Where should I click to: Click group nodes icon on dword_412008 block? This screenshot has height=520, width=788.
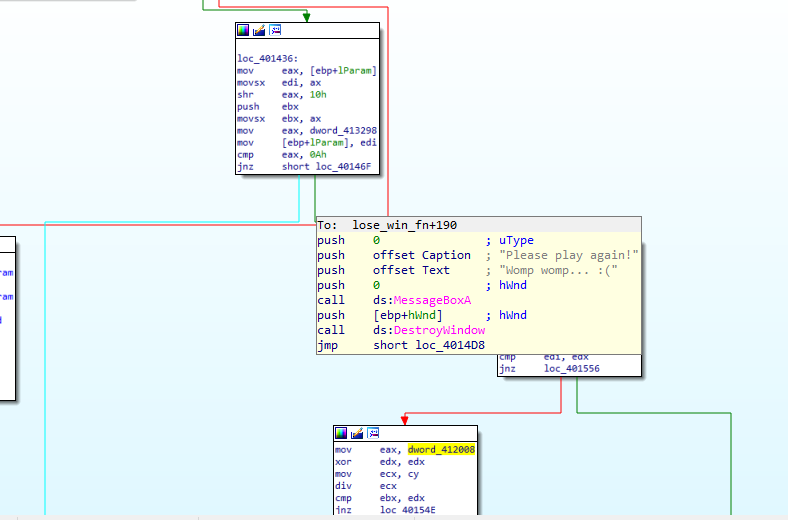pyautogui.click(x=372, y=434)
